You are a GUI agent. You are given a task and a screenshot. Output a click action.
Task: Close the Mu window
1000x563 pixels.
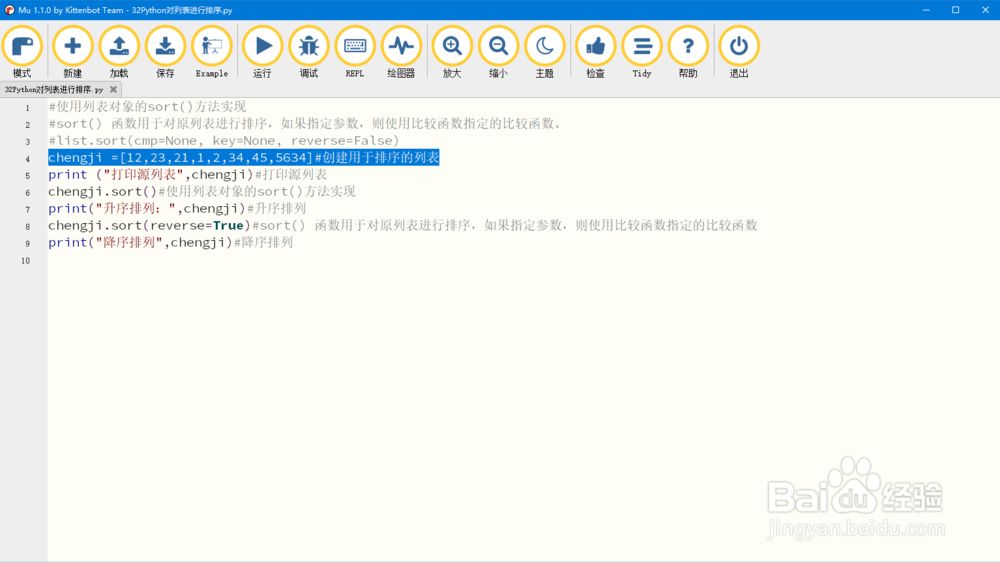985,10
